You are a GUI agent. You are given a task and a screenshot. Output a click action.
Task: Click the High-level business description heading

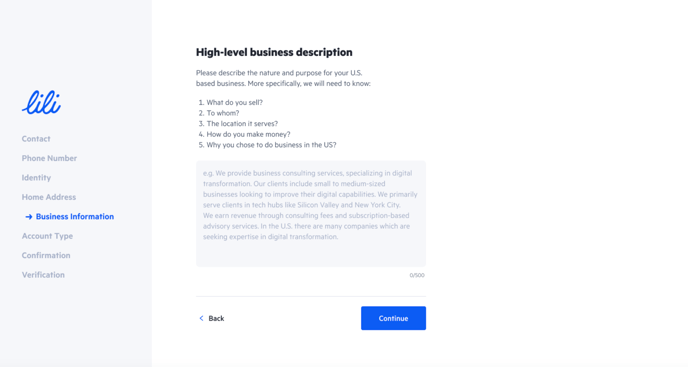pos(274,52)
